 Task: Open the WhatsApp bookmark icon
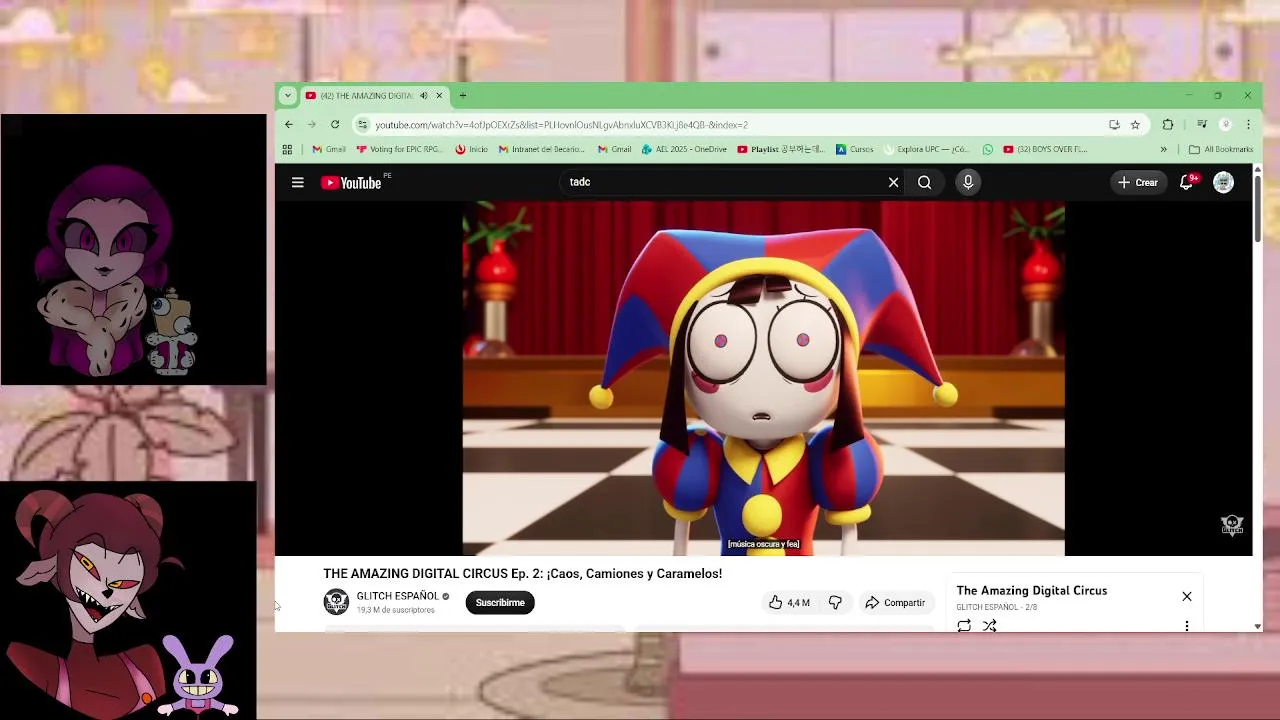pos(988,149)
